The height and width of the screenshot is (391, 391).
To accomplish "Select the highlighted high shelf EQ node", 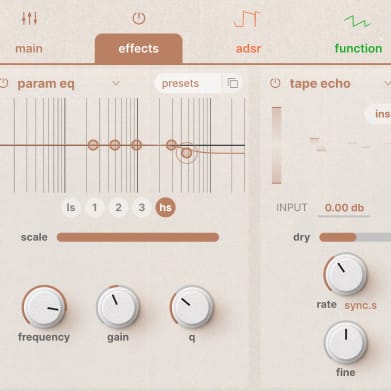I will (187, 153).
